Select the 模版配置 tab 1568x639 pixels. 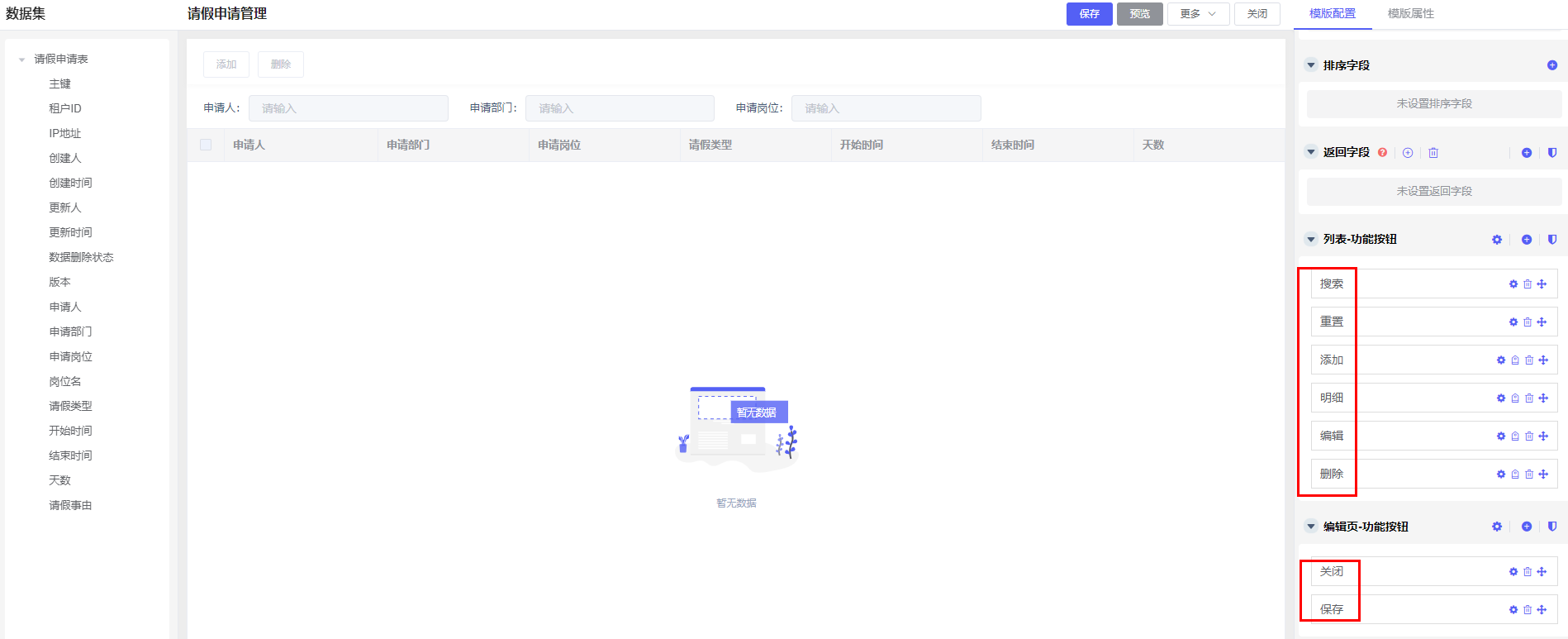pyautogui.click(x=1332, y=14)
